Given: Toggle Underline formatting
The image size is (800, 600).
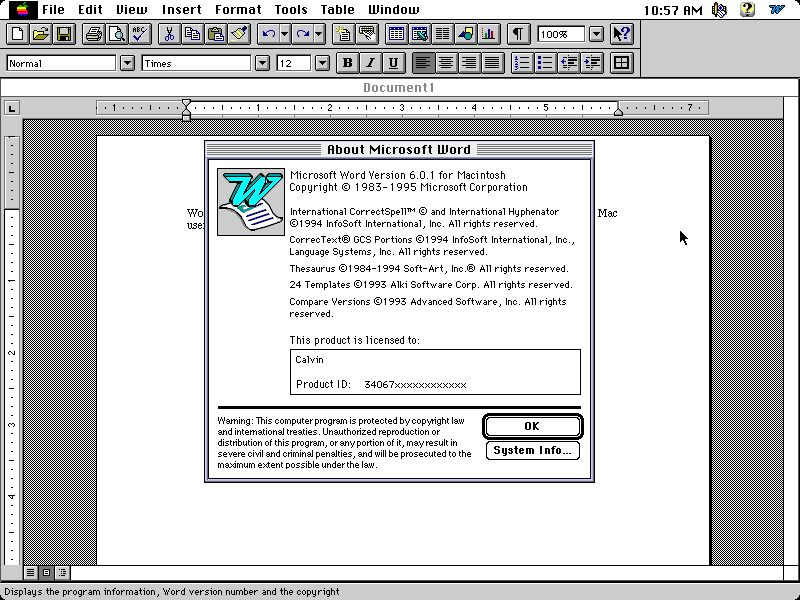Looking at the screenshot, I should coord(393,63).
